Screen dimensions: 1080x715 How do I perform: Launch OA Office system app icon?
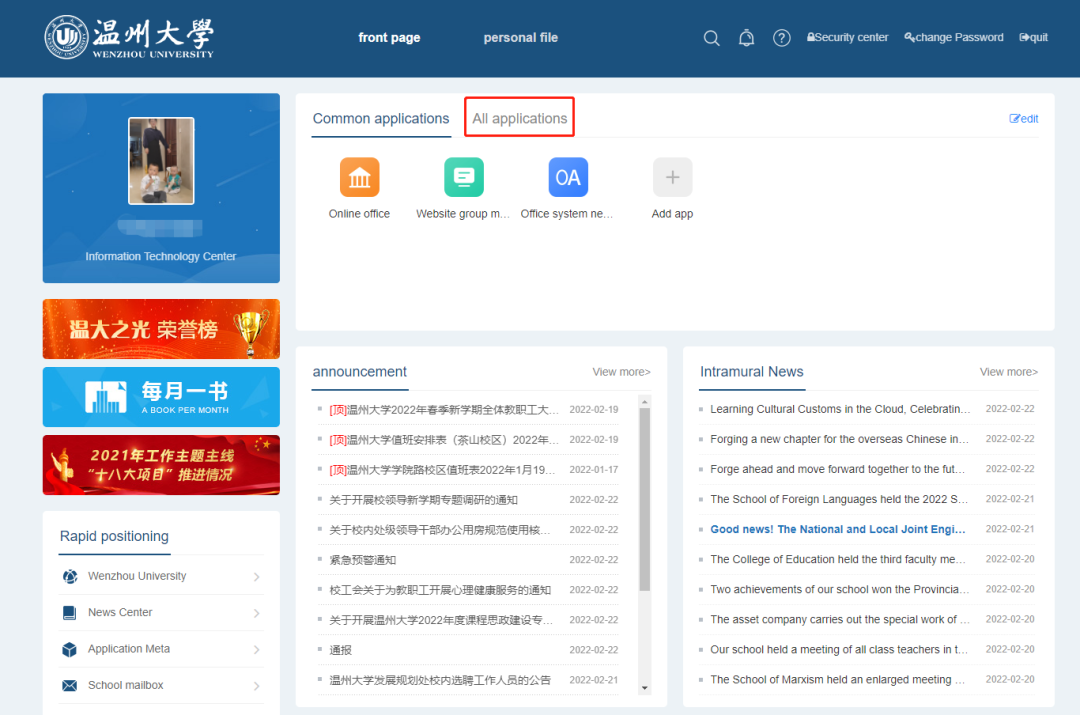pyautogui.click(x=568, y=177)
